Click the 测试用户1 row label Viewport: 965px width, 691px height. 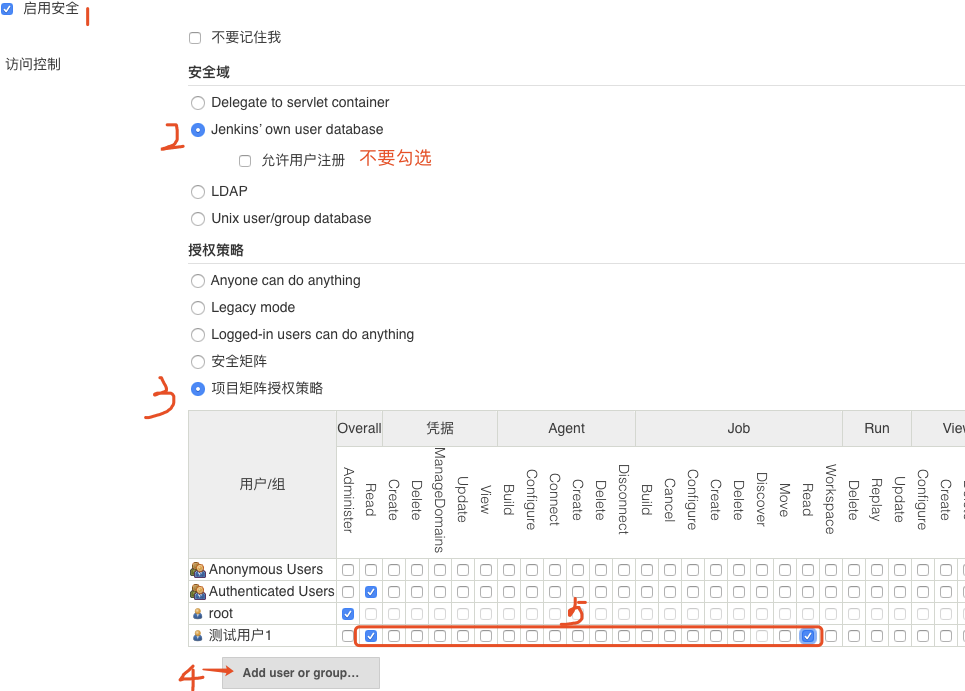point(240,636)
